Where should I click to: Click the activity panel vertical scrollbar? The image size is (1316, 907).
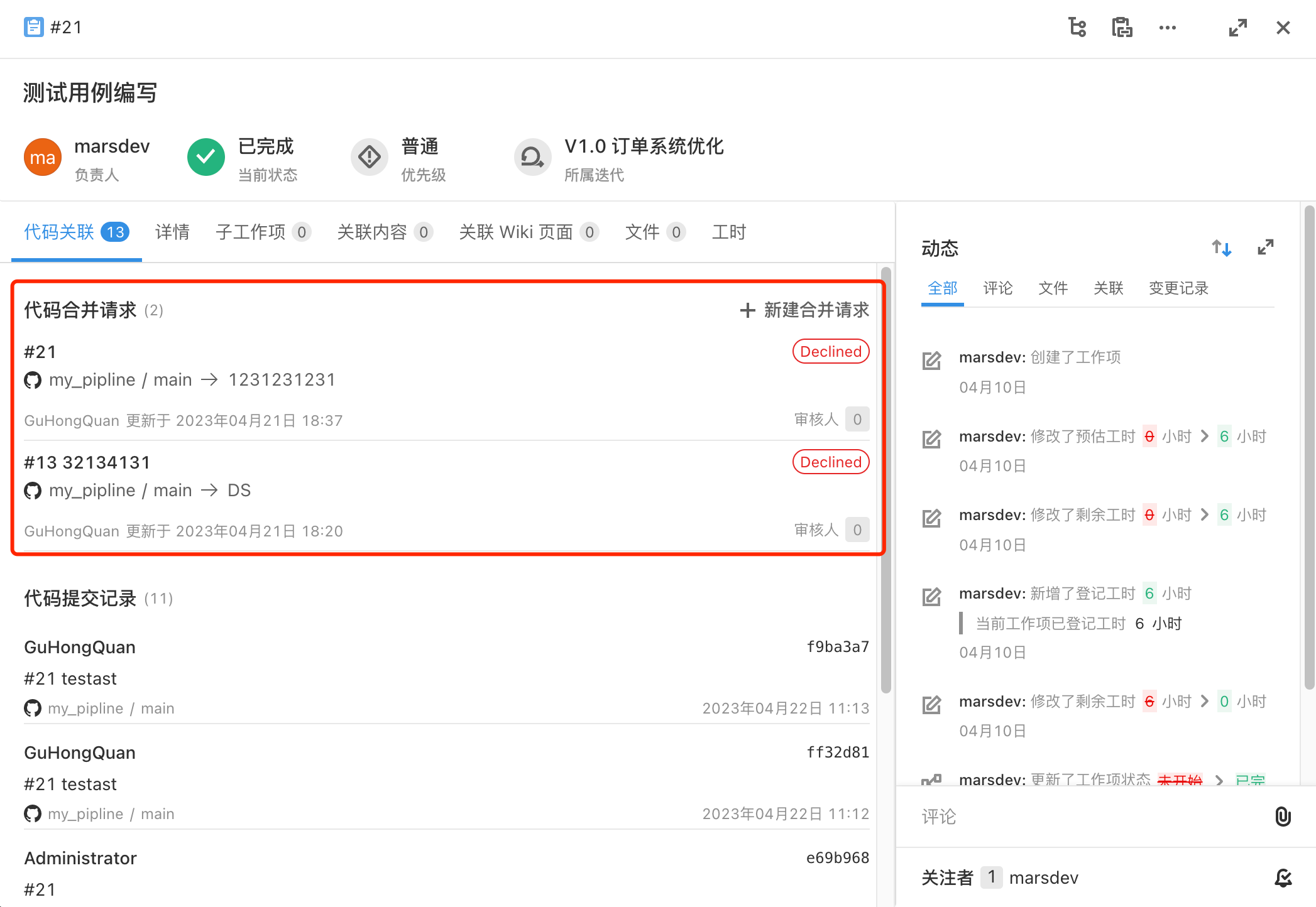pos(1310,447)
